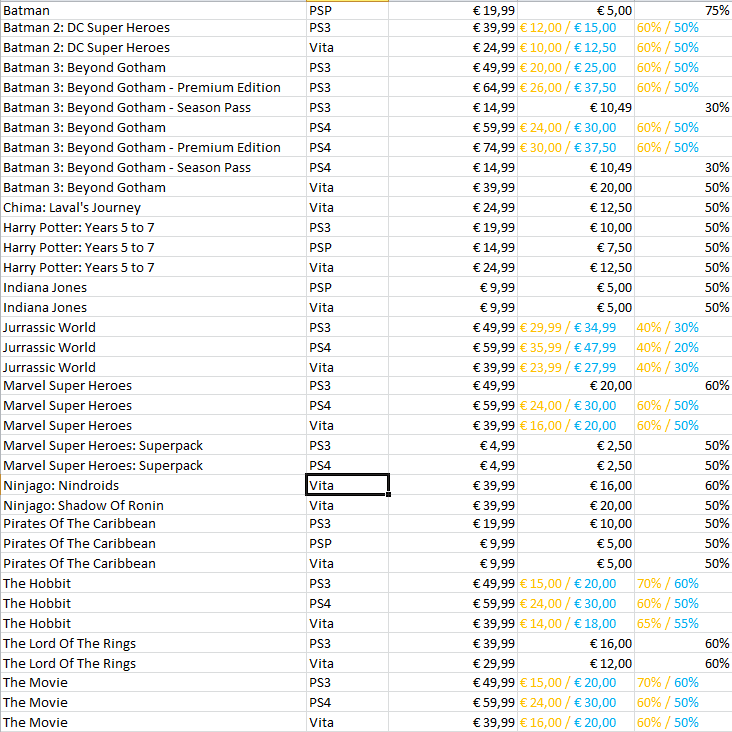The width and height of the screenshot is (732, 732).
Task: Click 'Jurassic World' title in the Vita row
Action: coord(153,367)
